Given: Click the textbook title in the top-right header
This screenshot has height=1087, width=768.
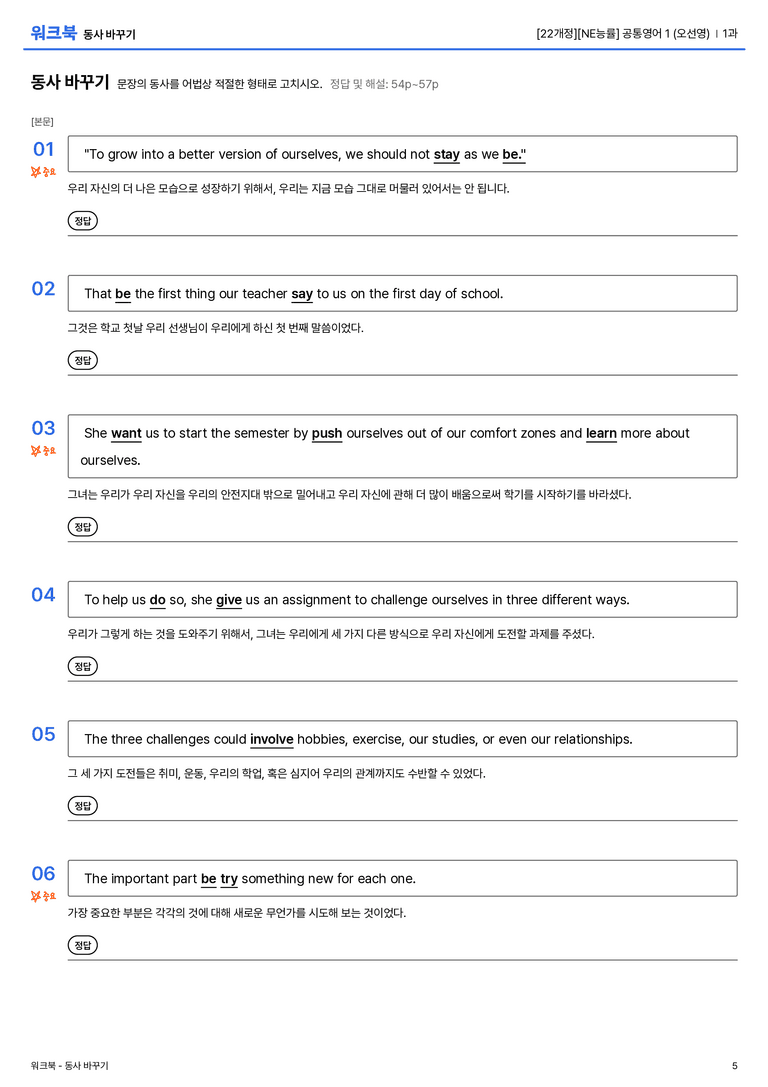Looking at the screenshot, I should (622, 33).
